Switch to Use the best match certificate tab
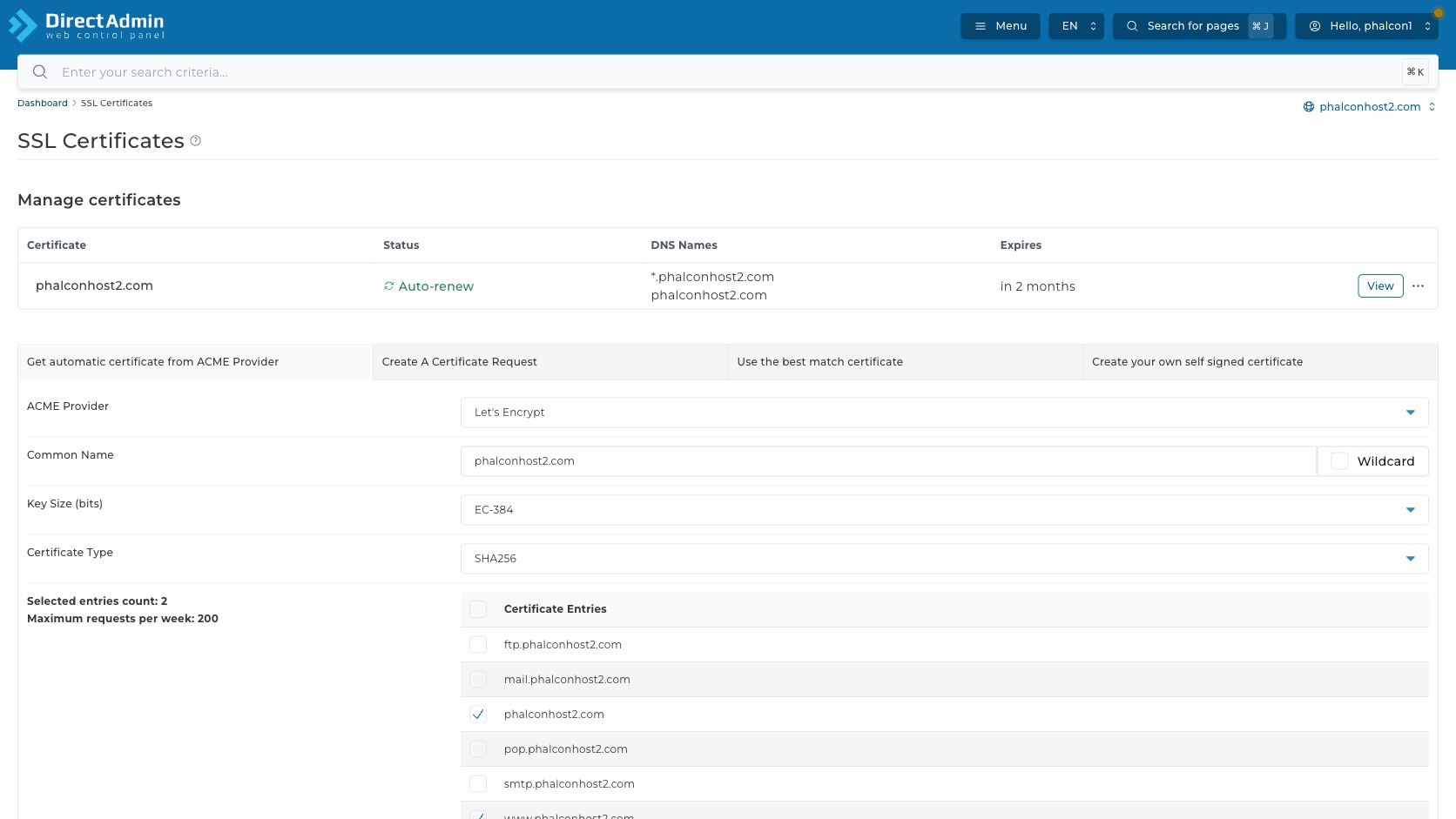 click(905, 362)
